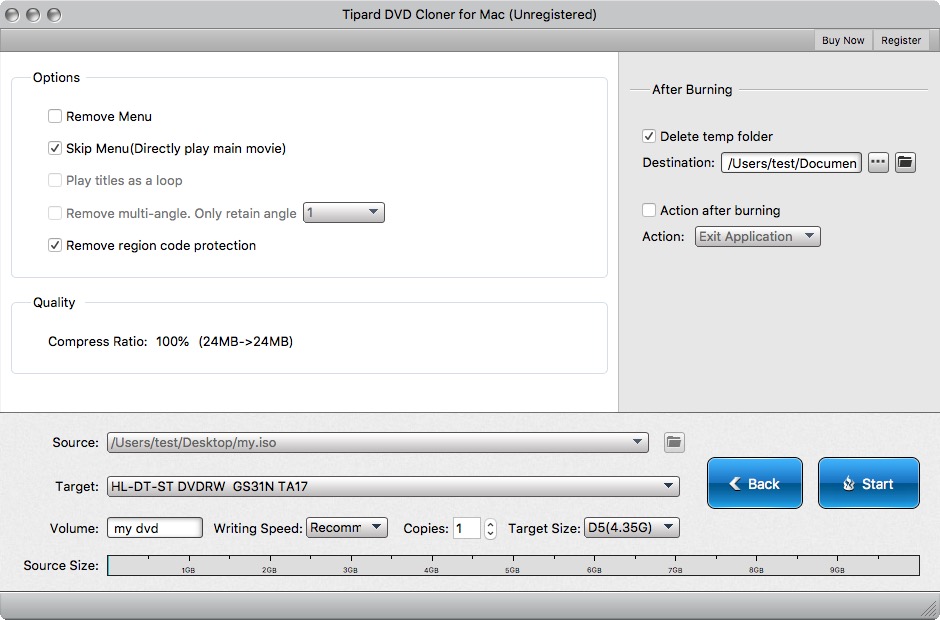Uncheck Remove region code protection
The width and height of the screenshot is (940, 620).
point(55,245)
